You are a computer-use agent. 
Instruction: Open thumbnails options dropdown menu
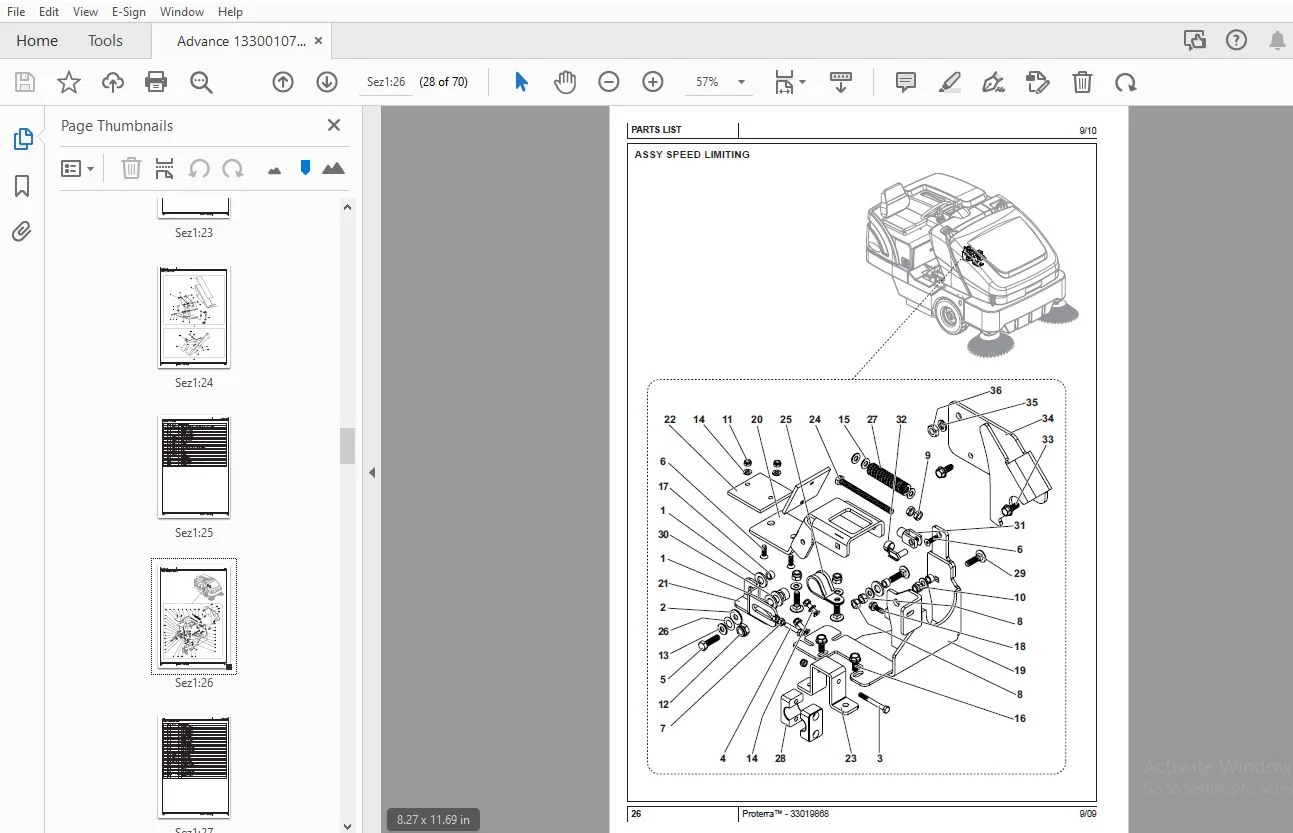(78, 168)
